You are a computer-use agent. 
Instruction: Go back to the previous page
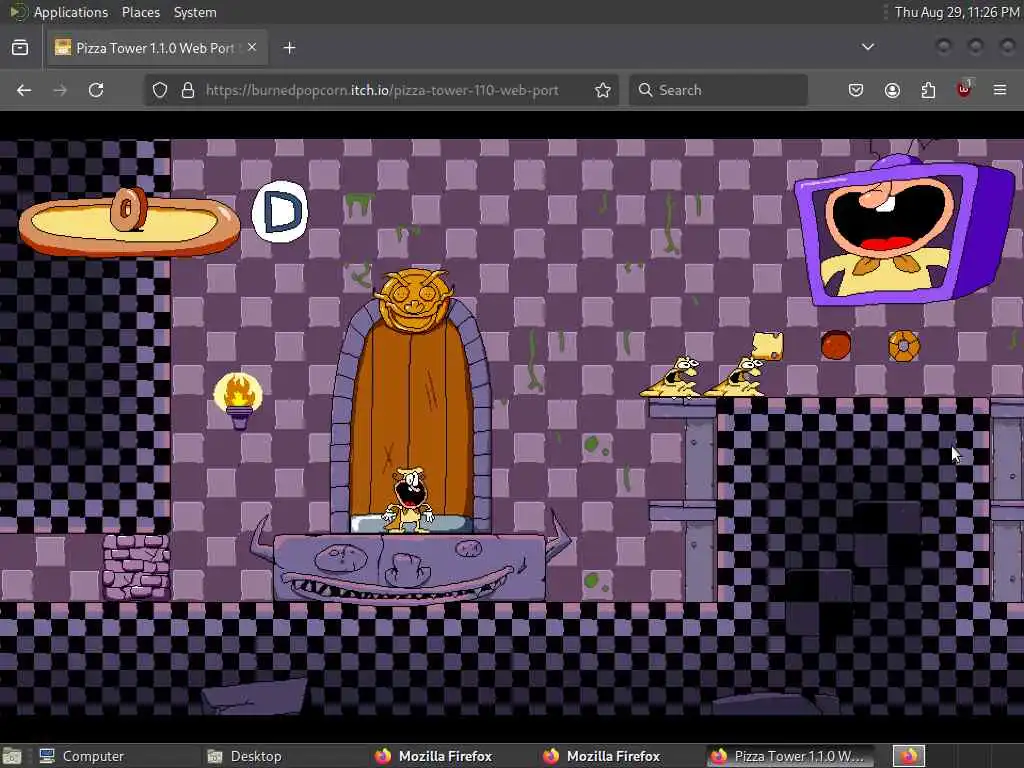tap(24, 90)
